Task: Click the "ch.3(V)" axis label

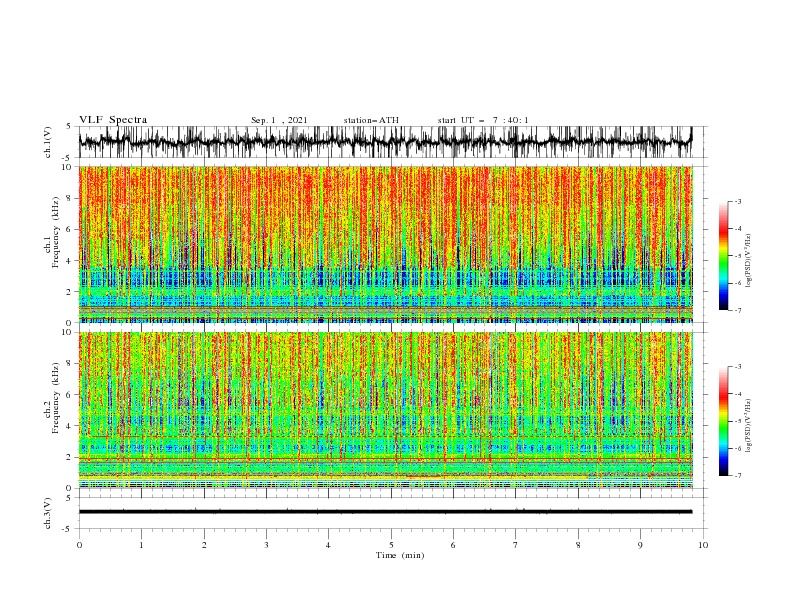Action: [x=48, y=513]
